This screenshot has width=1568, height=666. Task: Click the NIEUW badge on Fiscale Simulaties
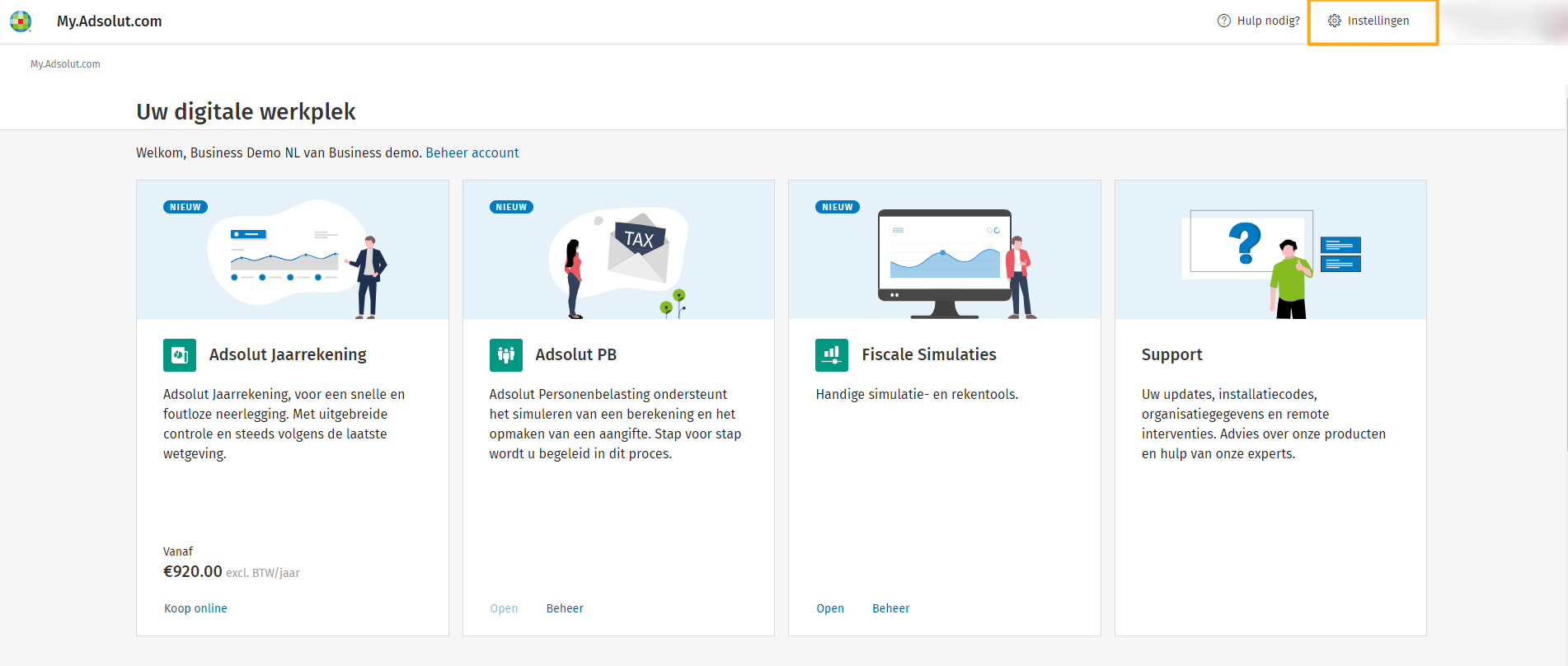pyautogui.click(x=838, y=207)
